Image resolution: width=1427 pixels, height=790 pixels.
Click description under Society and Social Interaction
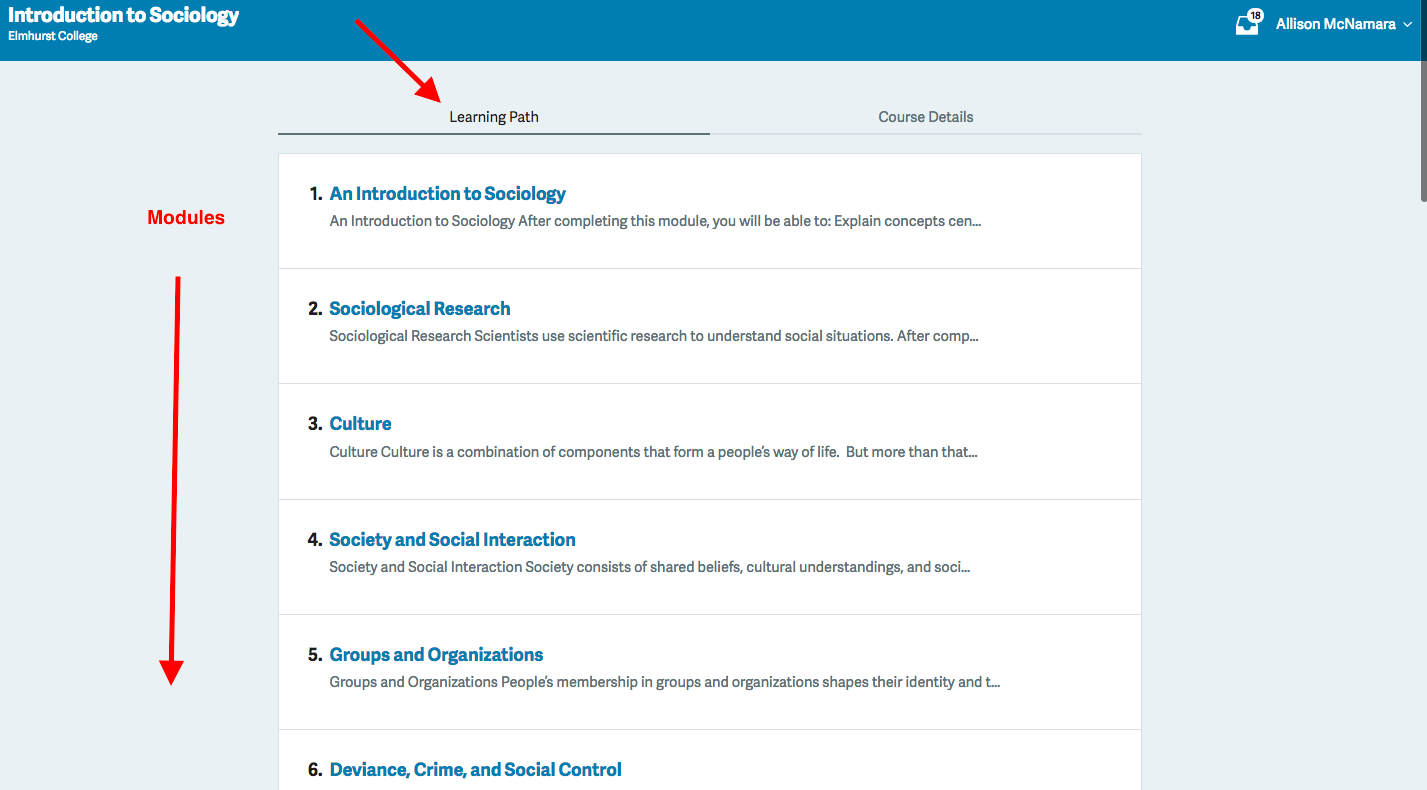tap(649, 568)
